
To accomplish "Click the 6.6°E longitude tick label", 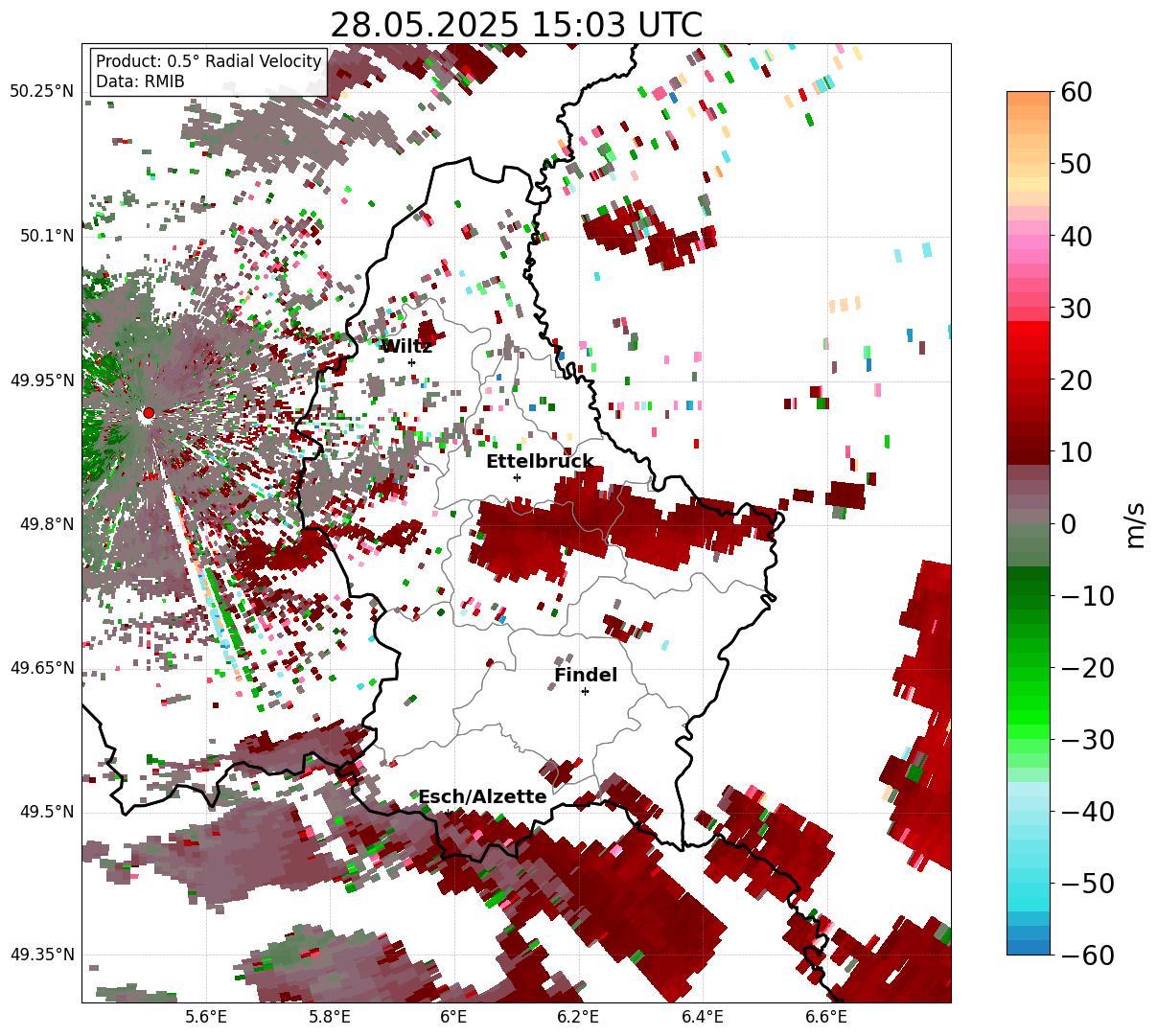I will click(826, 1017).
